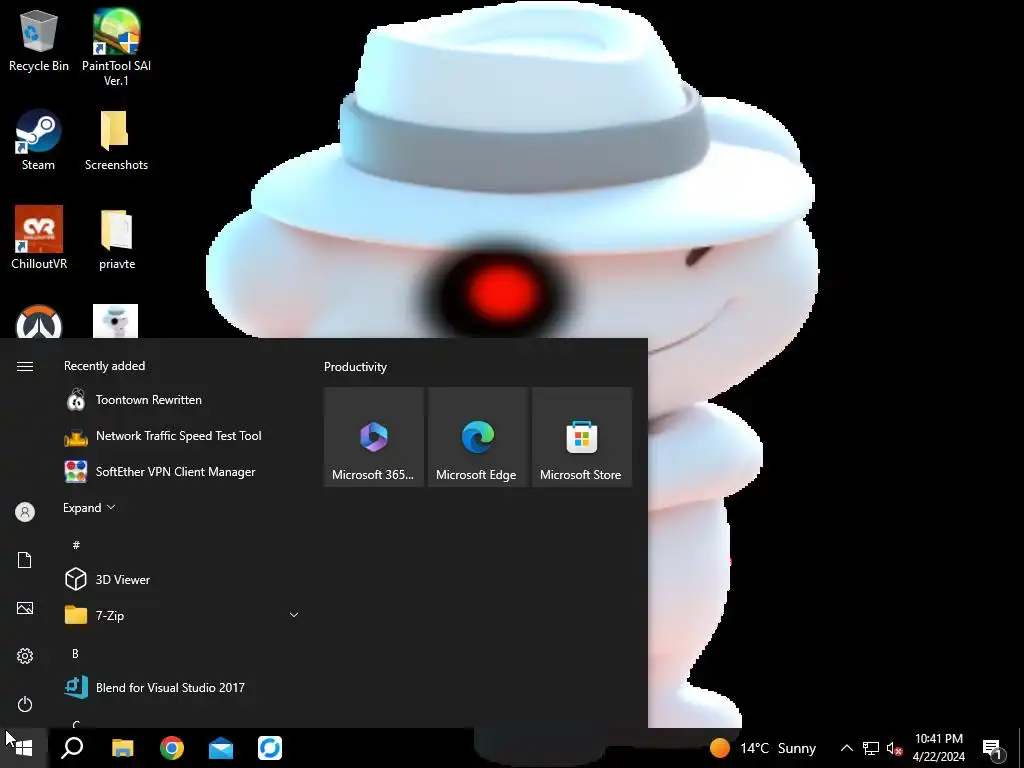
Task: Select the Steam desktop shortcut
Action: (39, 140)
